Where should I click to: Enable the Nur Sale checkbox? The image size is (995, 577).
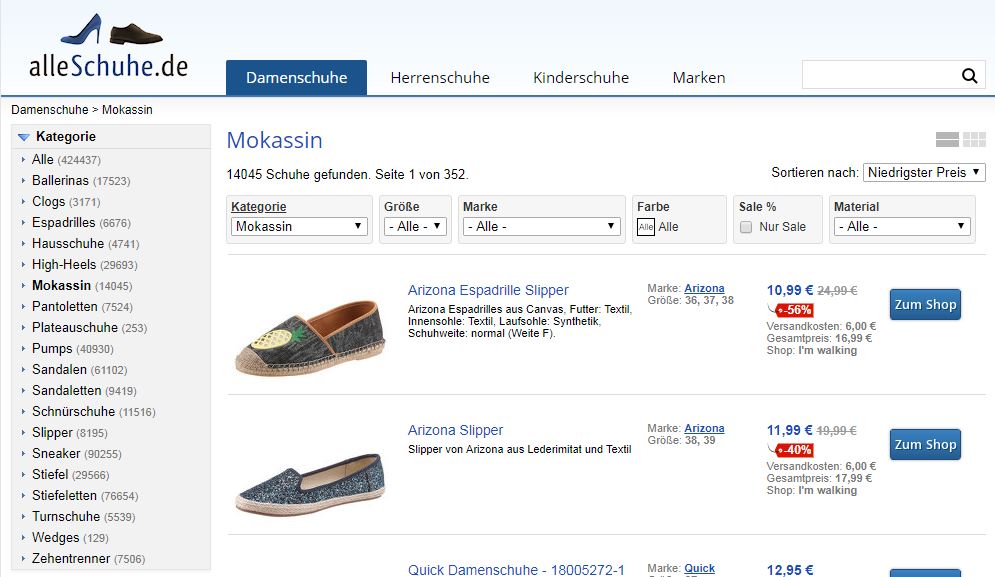pyautogui.click(x=746, y=227)
